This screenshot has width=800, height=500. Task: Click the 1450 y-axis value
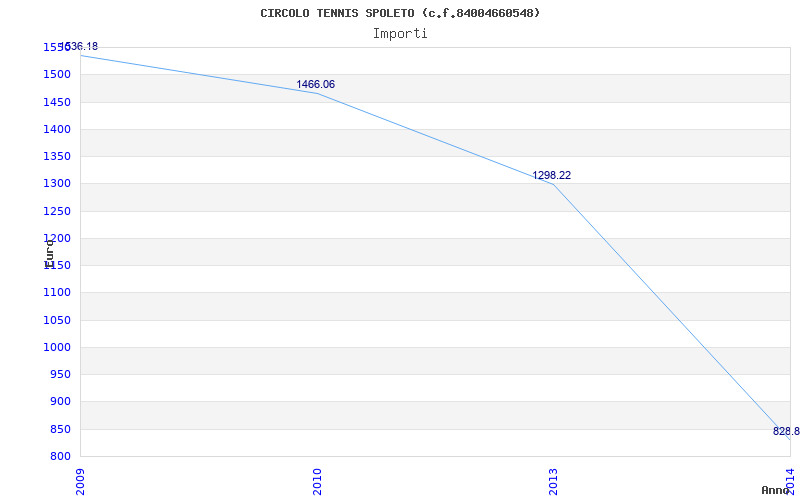click(57, 103)
